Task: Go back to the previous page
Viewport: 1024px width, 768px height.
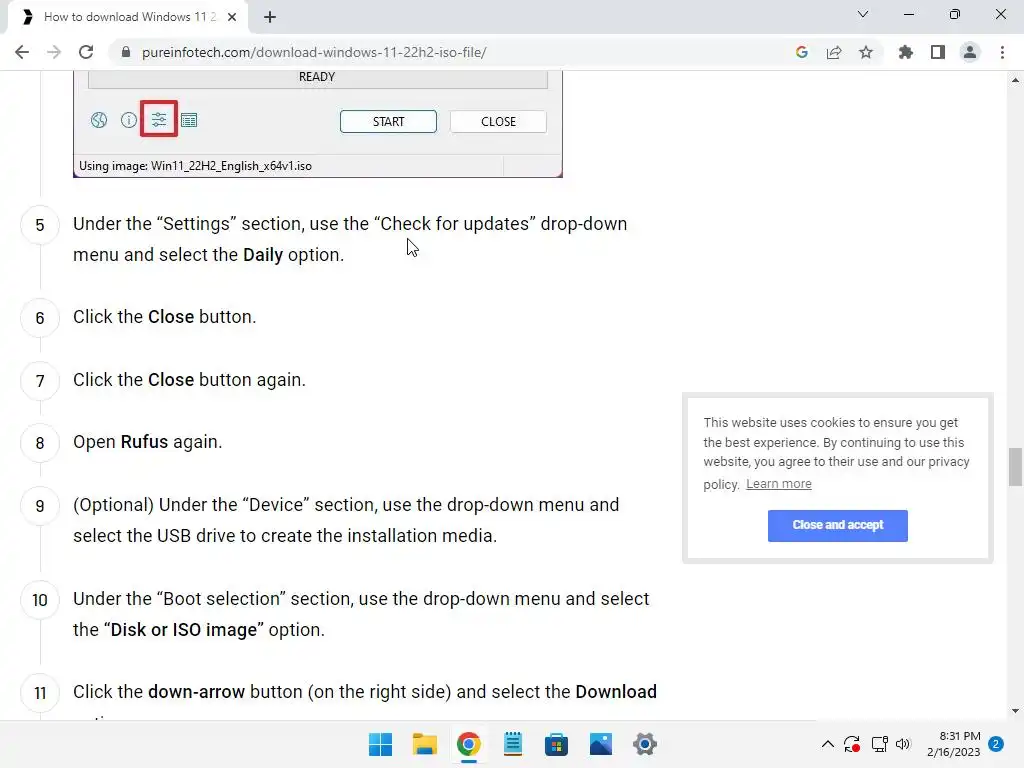Action: click(22, 52)
